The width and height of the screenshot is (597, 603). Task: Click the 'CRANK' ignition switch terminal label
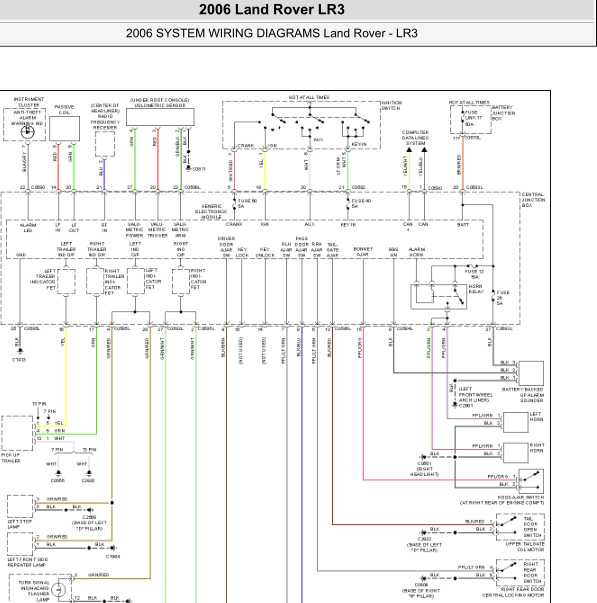tap(246, 145)
